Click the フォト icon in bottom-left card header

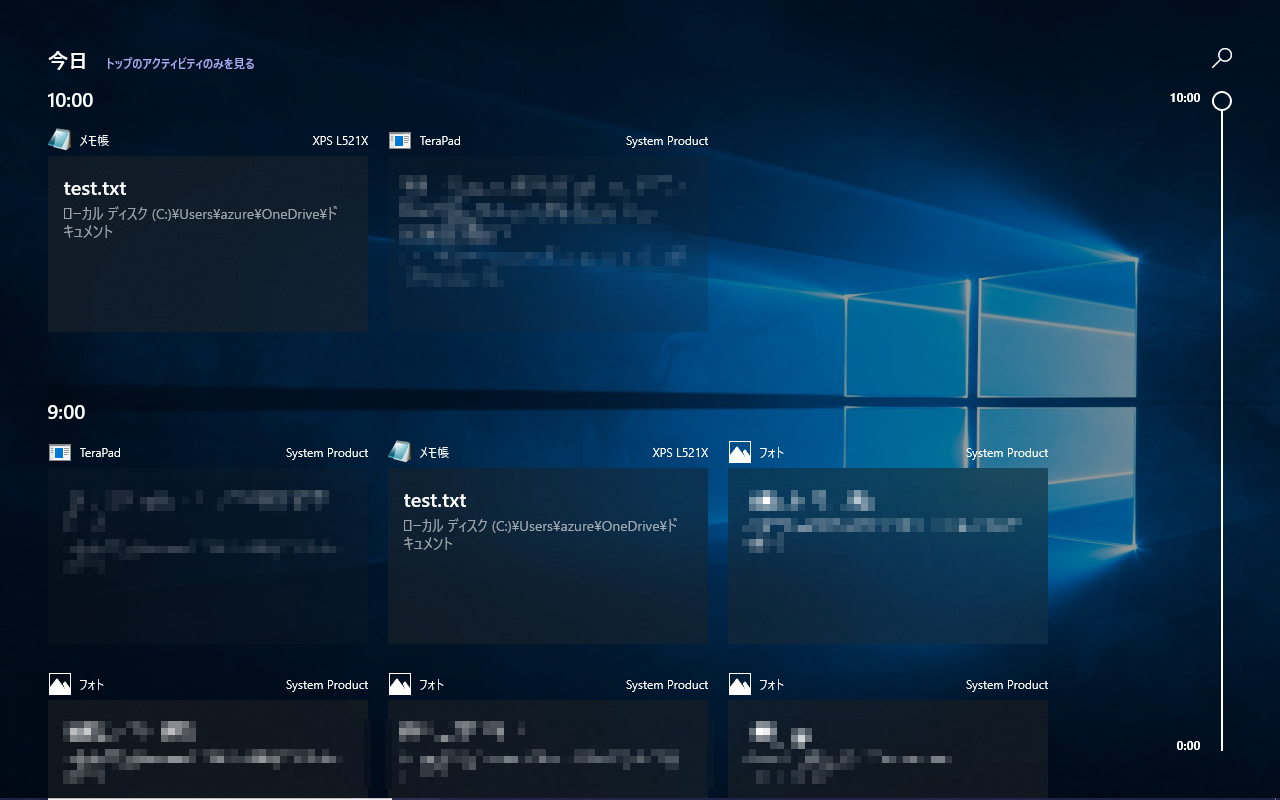pos(60,685)
